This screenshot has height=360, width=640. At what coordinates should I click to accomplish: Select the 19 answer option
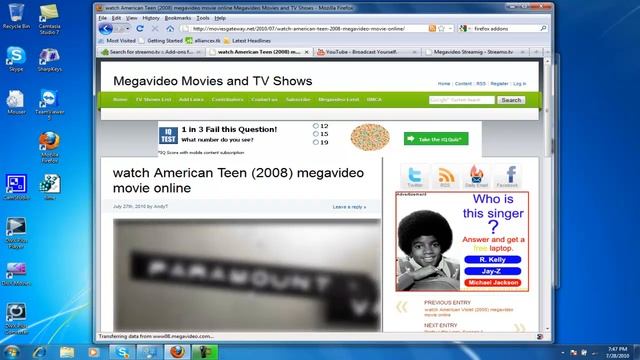(x=316, y=142)
